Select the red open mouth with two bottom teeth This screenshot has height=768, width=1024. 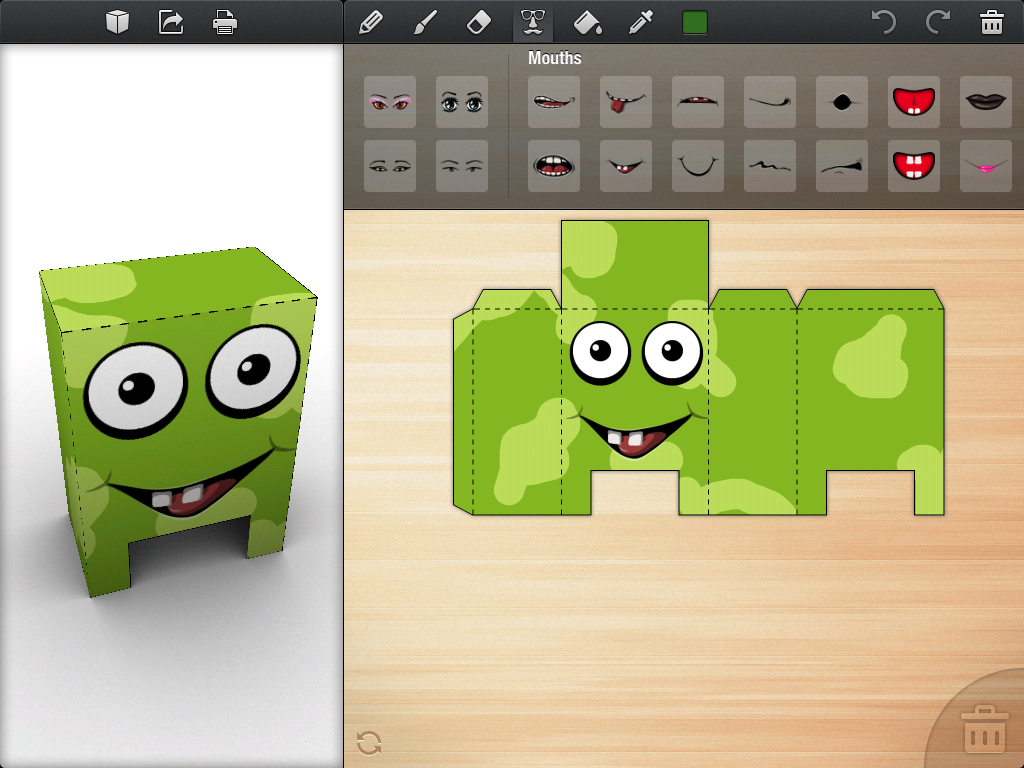914,102
